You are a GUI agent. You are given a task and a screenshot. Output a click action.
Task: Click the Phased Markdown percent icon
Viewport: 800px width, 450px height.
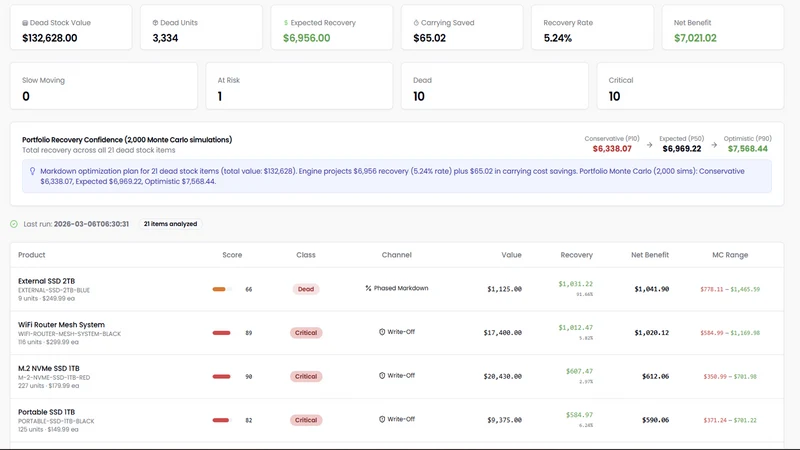[x=368, y=288]
